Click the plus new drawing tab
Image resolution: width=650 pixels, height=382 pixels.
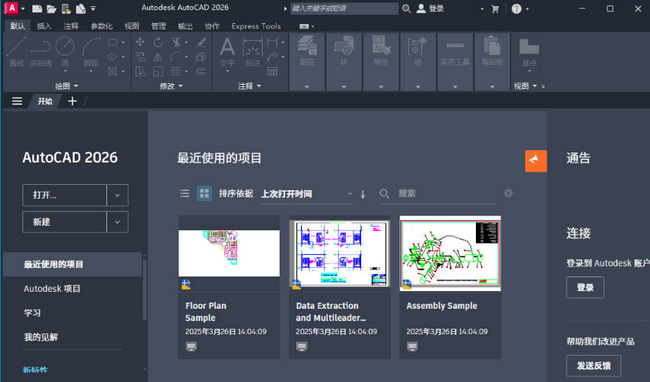coord(72,101)
